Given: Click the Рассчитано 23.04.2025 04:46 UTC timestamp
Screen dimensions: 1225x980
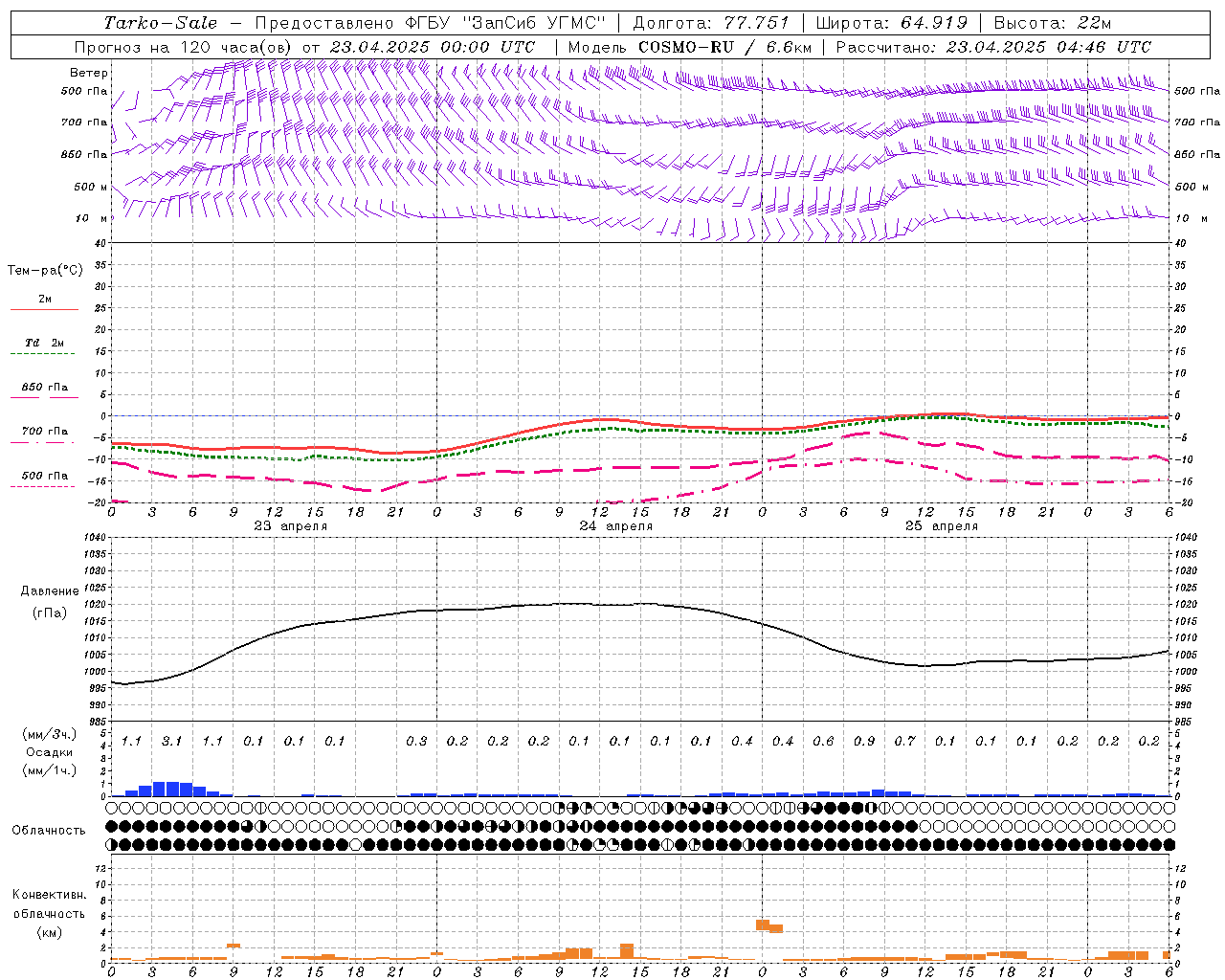Looking at the screenshot, I should 993,47.
